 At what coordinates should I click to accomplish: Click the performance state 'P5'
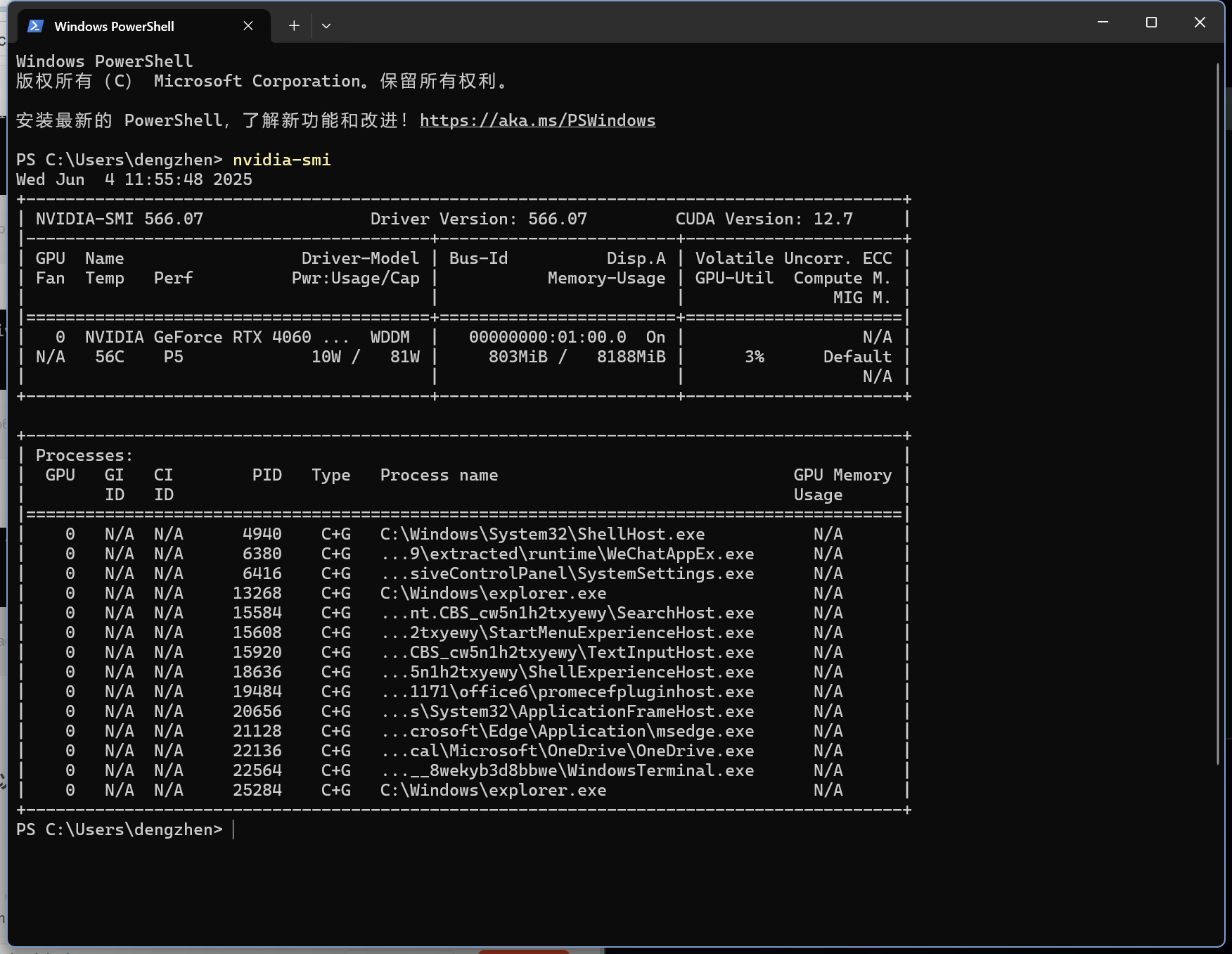174,357
